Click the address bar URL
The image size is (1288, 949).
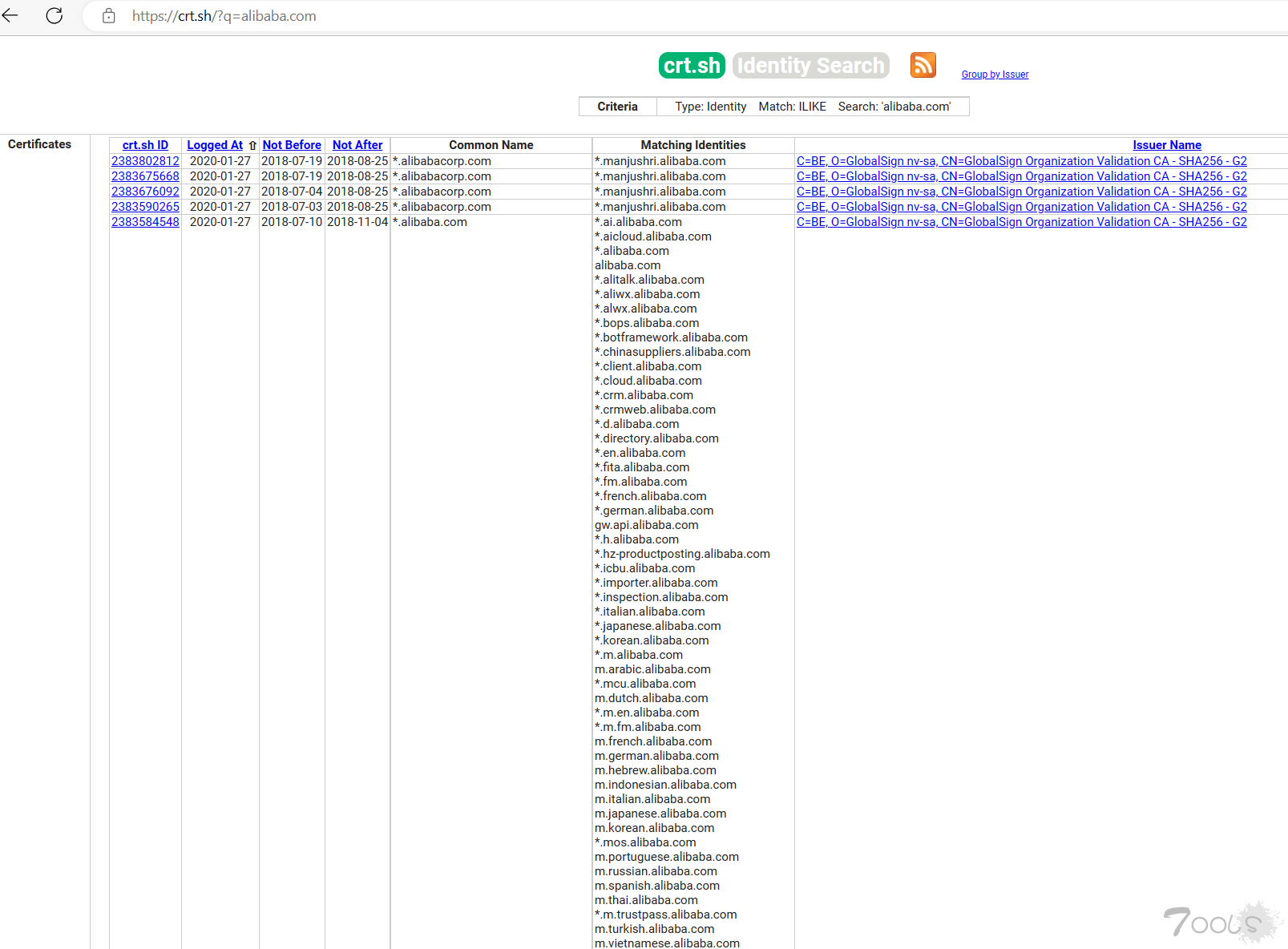pos(224,16)
